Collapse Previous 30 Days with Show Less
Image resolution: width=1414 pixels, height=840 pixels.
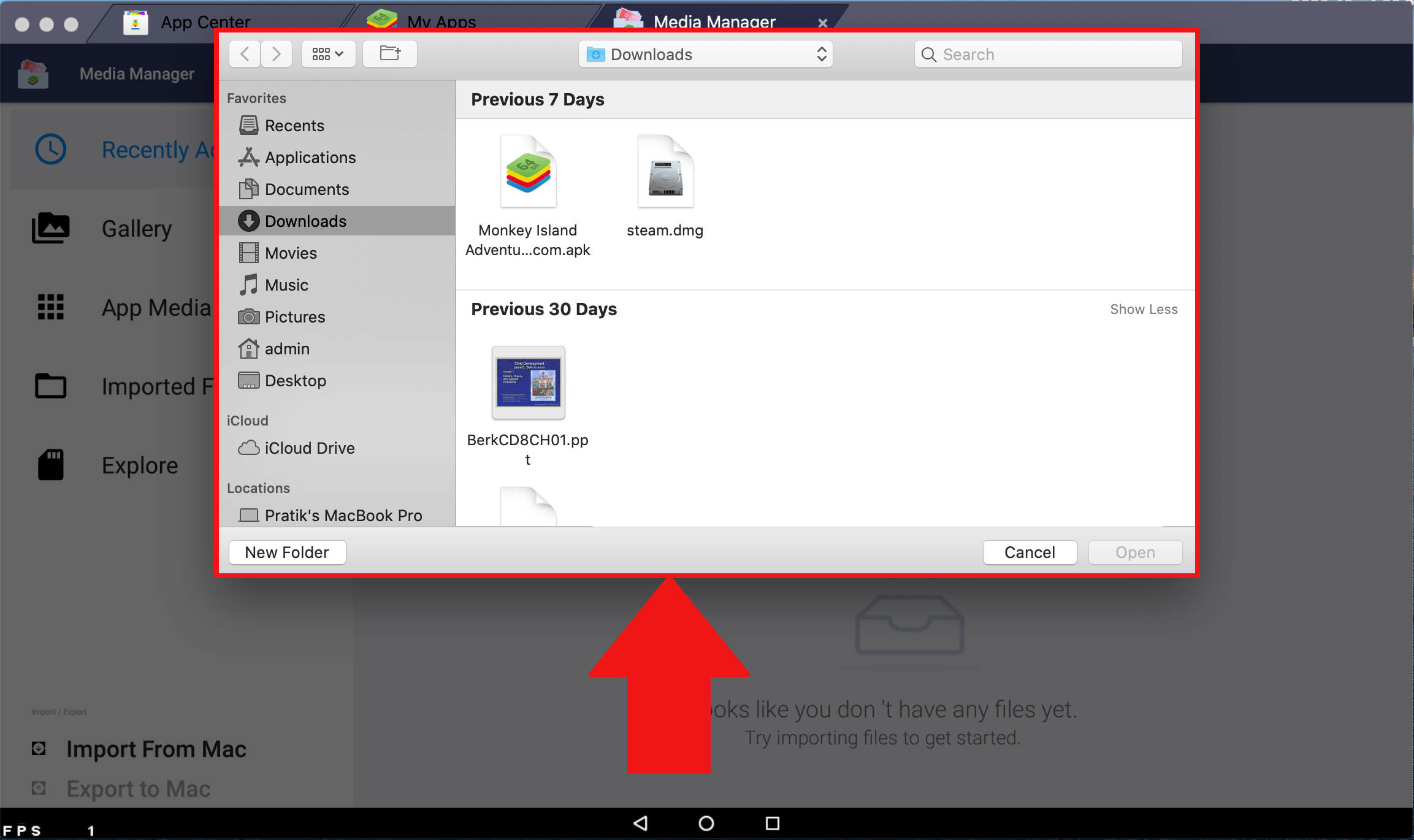point(1143,309)
